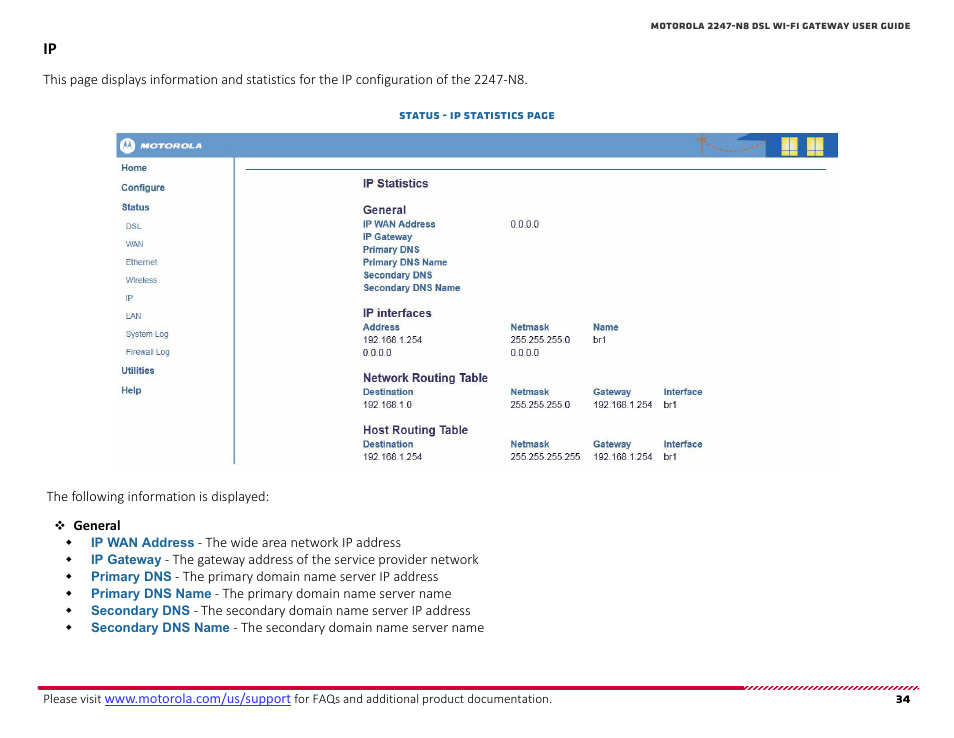Open Firewall Log status page
Viewport: 954px width, 738px height.
pyautogui.click(x=147, y=352)
